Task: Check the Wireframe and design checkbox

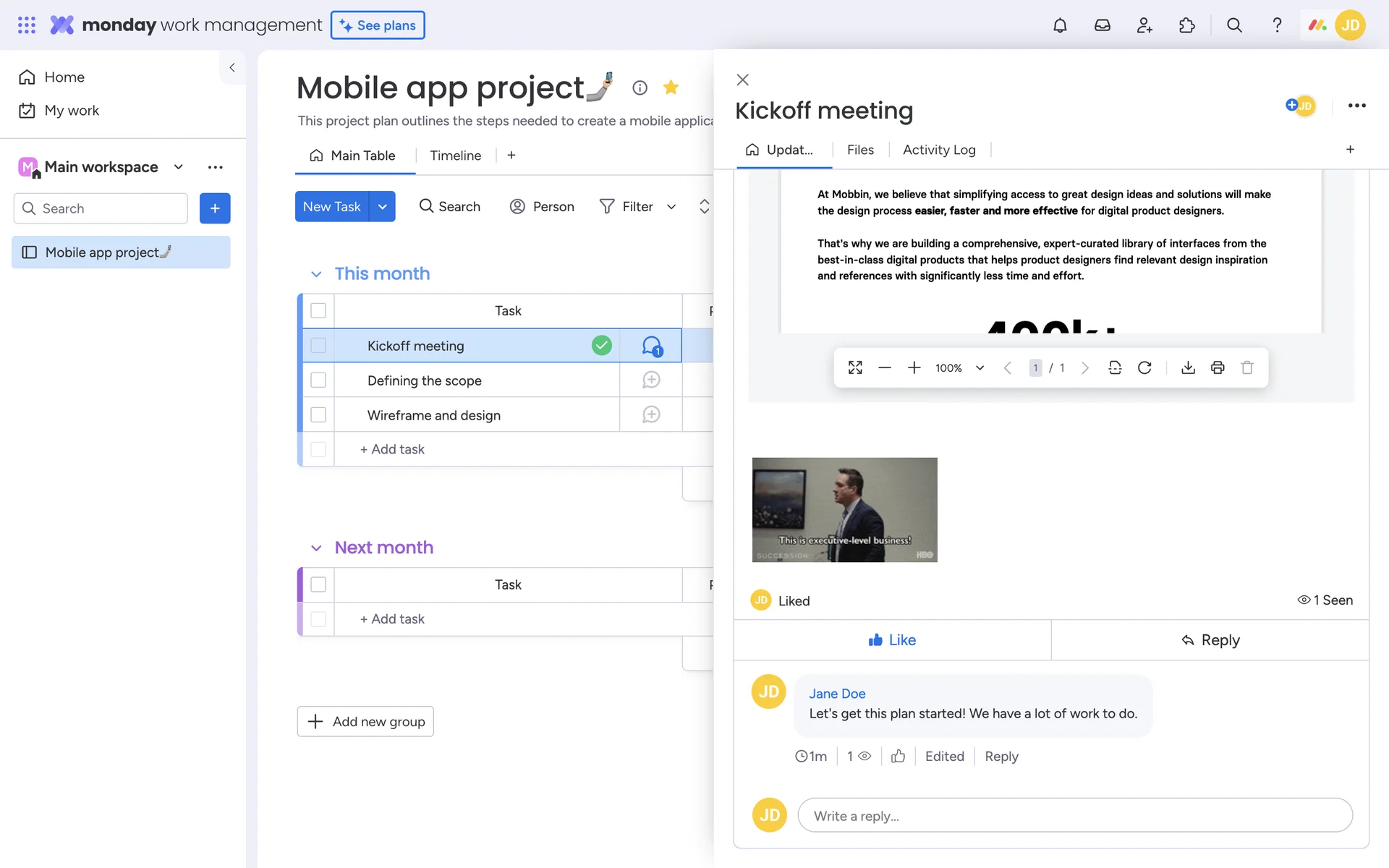Action: (x=318, y=414)
